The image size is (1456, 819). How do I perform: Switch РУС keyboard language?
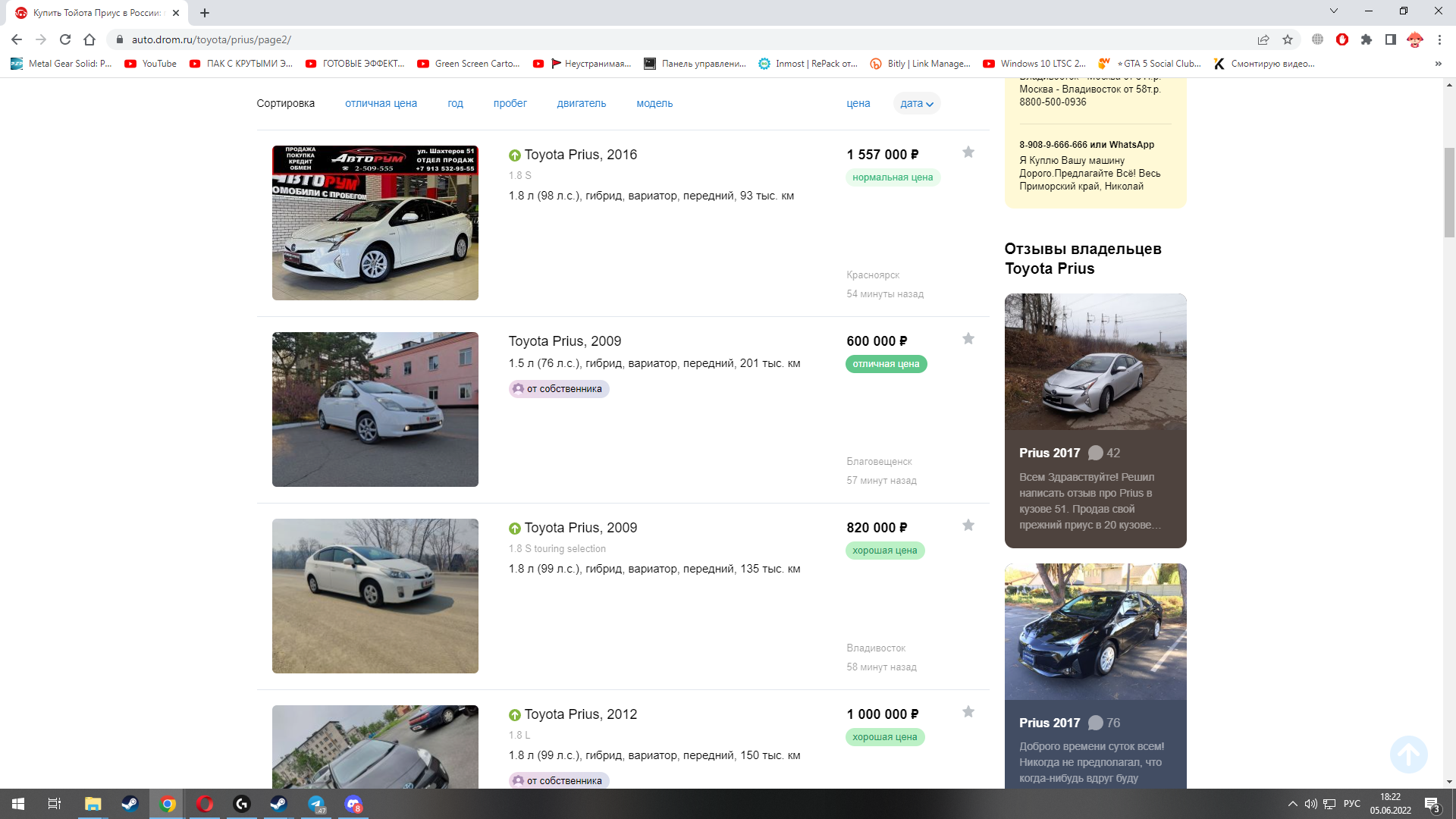point(1351,804)
